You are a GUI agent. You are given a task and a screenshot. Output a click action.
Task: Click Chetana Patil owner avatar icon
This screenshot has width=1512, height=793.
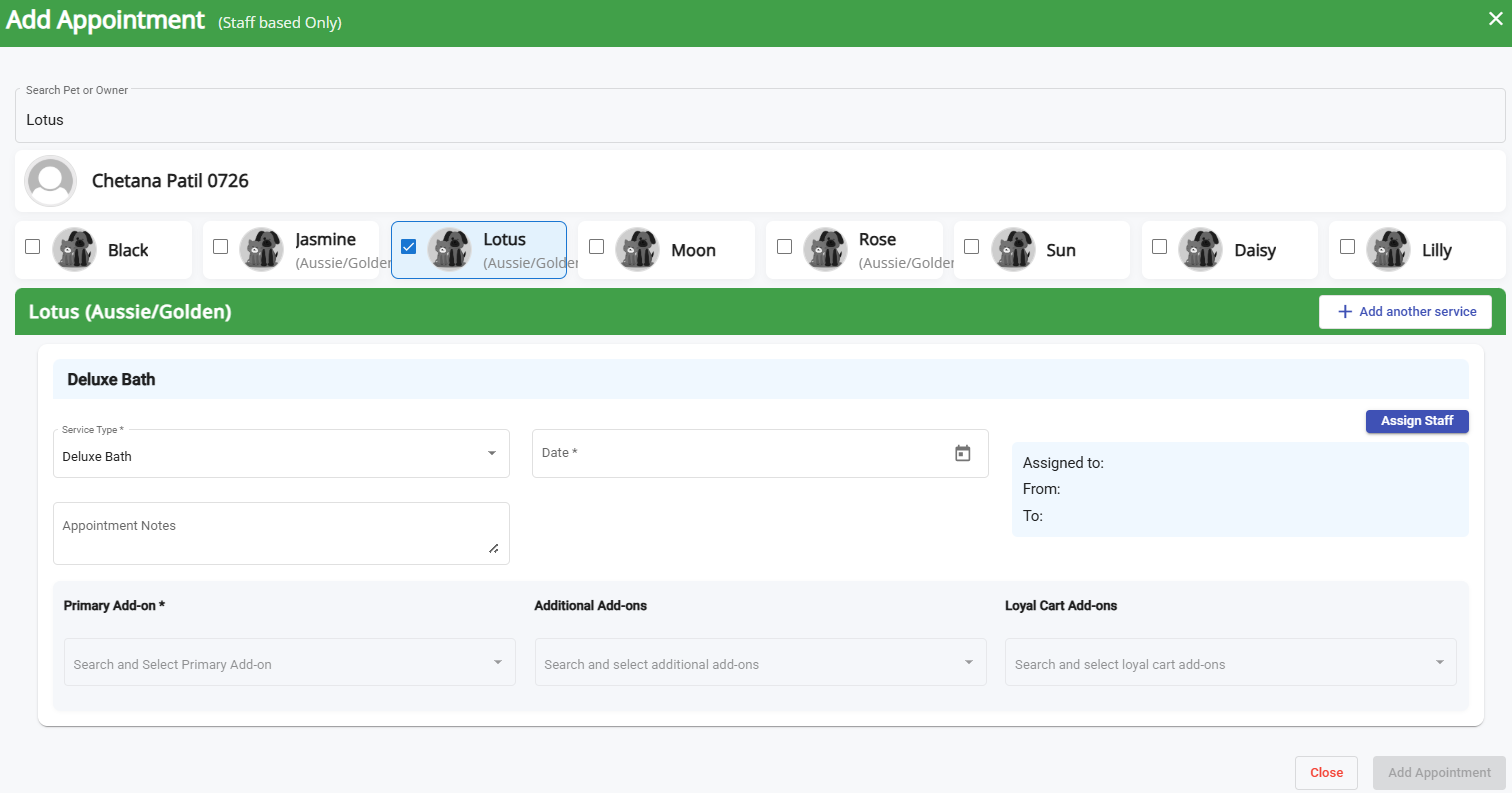click(x=51, y=181)
